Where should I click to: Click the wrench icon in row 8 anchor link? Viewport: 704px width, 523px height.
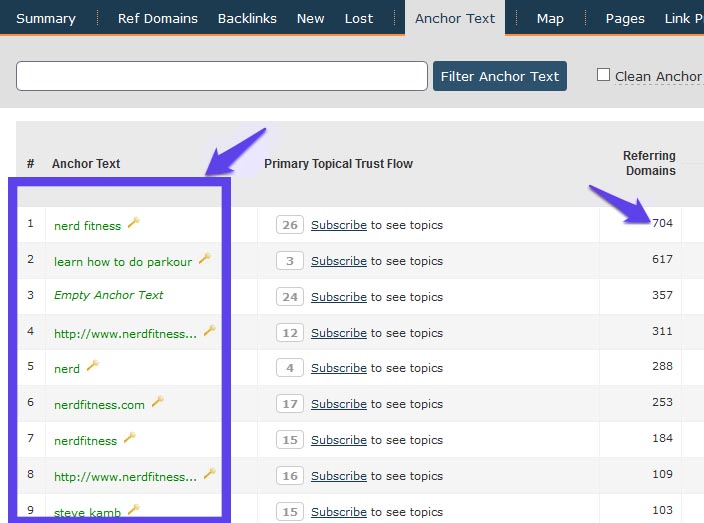(x=209, y=474)
